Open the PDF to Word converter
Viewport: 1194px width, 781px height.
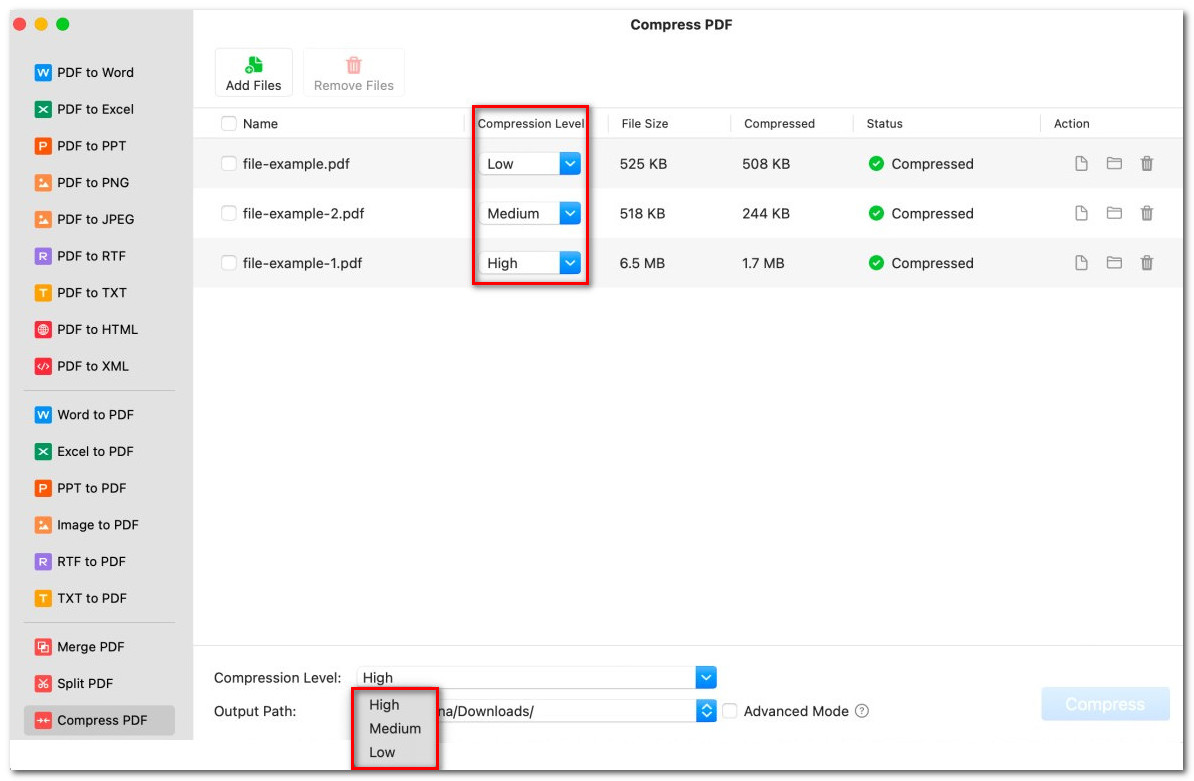(x=95, y=73)
